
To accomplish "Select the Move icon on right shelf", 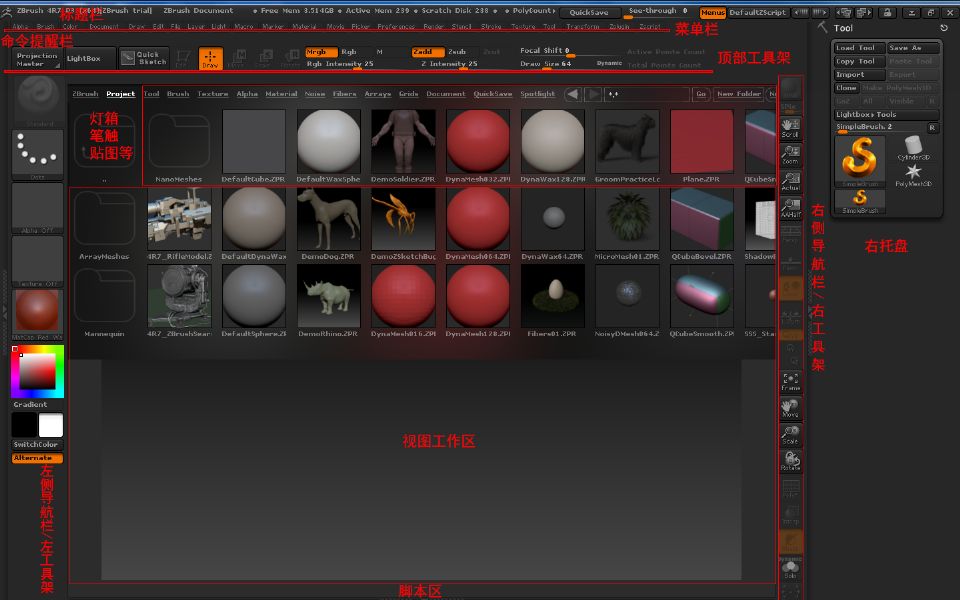I will pos(790,408).
